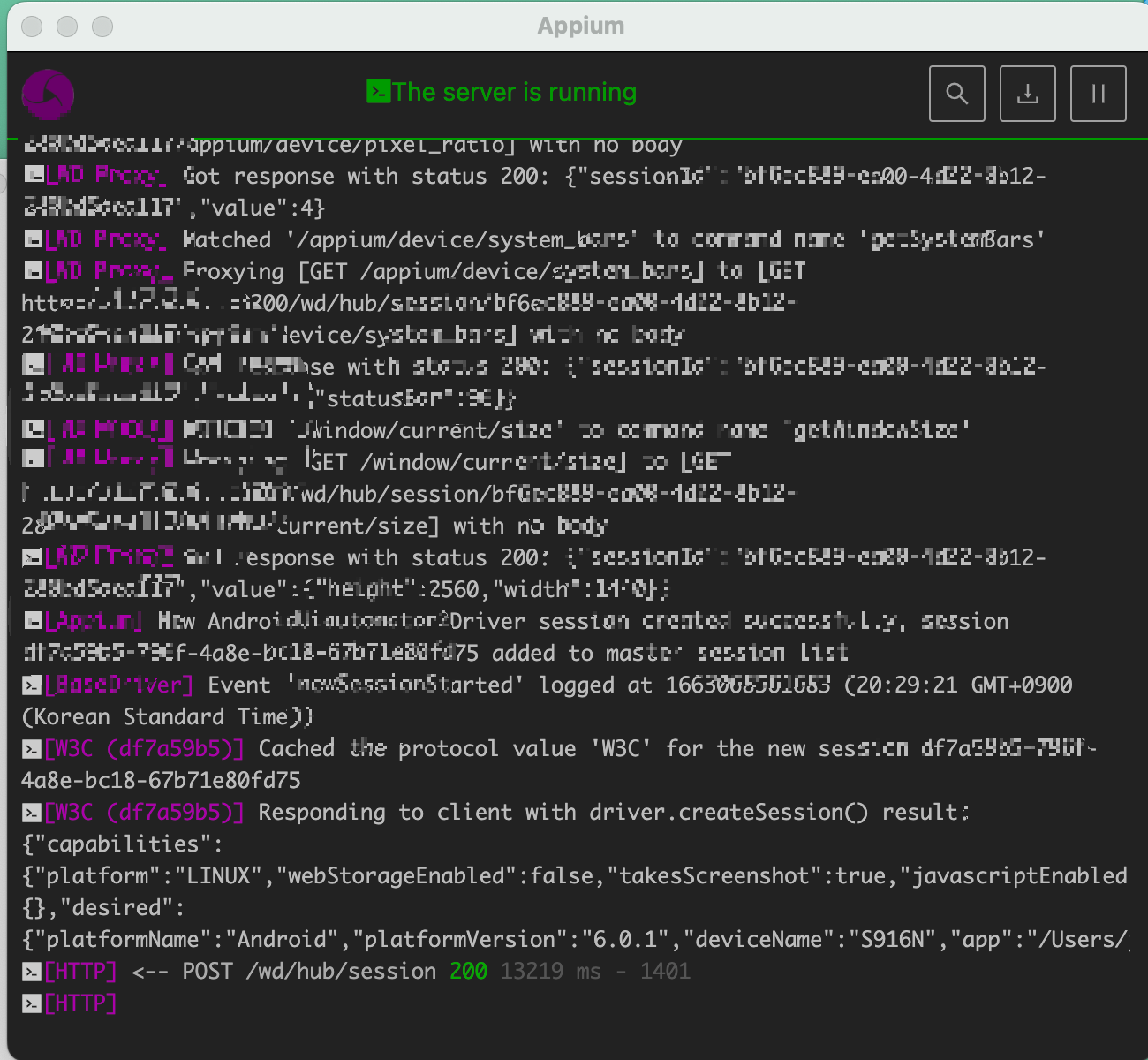The image size is (1148, 1060).
Task: Click the macOS minimize window button
Action: (x=67, y=26)
